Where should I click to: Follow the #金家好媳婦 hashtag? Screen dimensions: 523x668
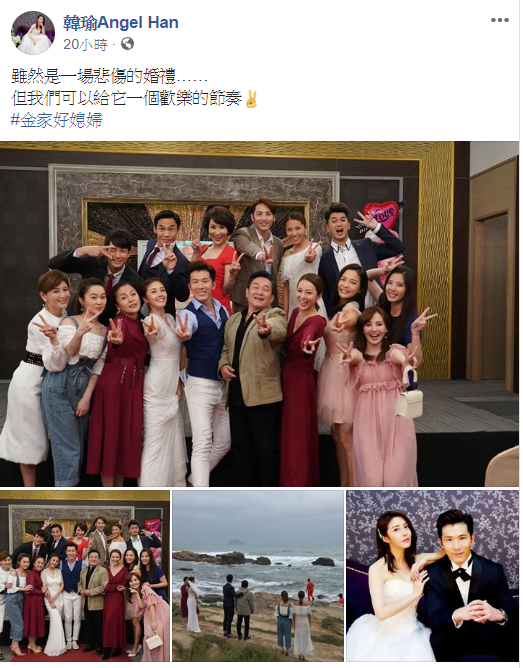[57, 120]
